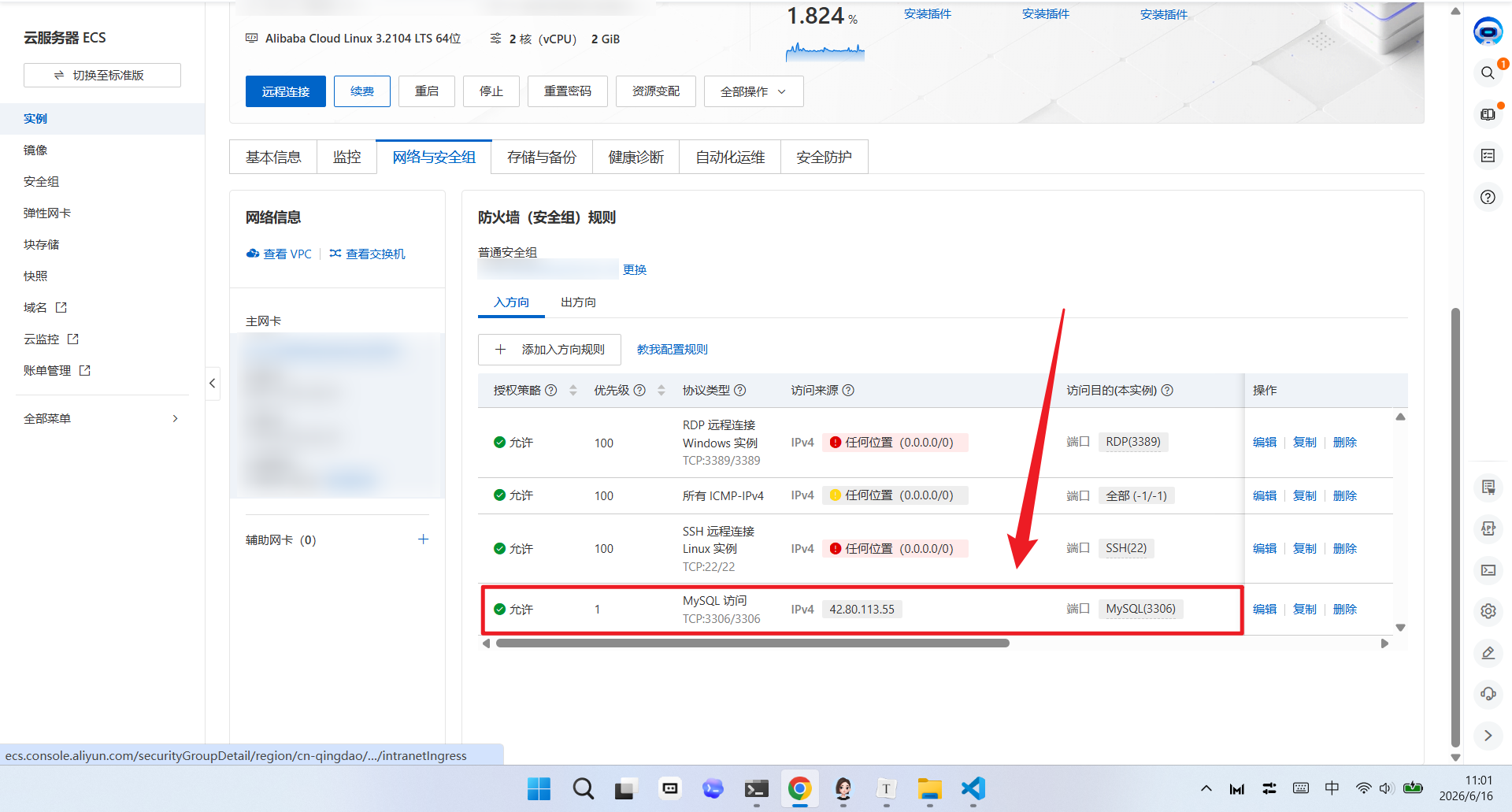Click the SSH(22) port tag
The image size is (1512, 812).
click(x=1126, y=548)
